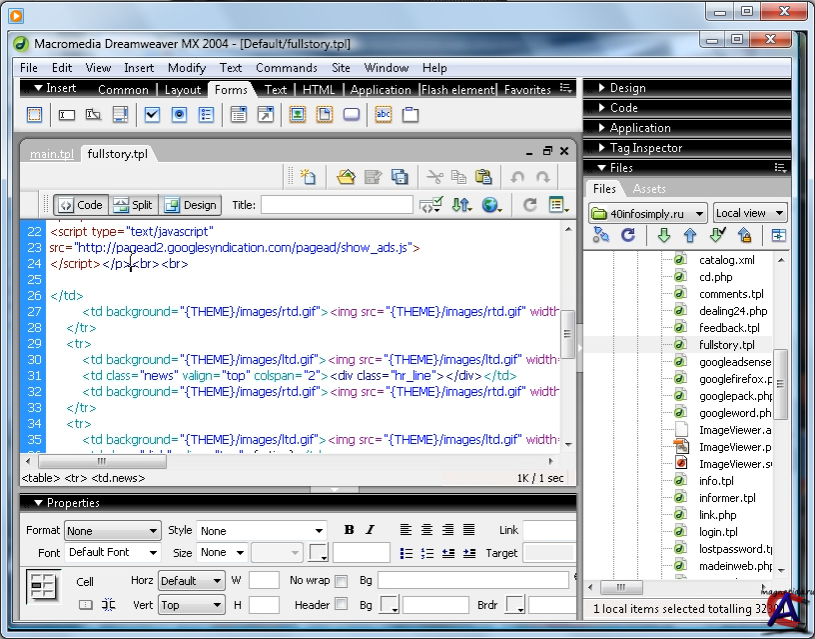Image resolution: width=815 pixels, height=639 pixels.
Task: Insert a radio button form element
Action: pyautogui.click(x=179, y=115)
